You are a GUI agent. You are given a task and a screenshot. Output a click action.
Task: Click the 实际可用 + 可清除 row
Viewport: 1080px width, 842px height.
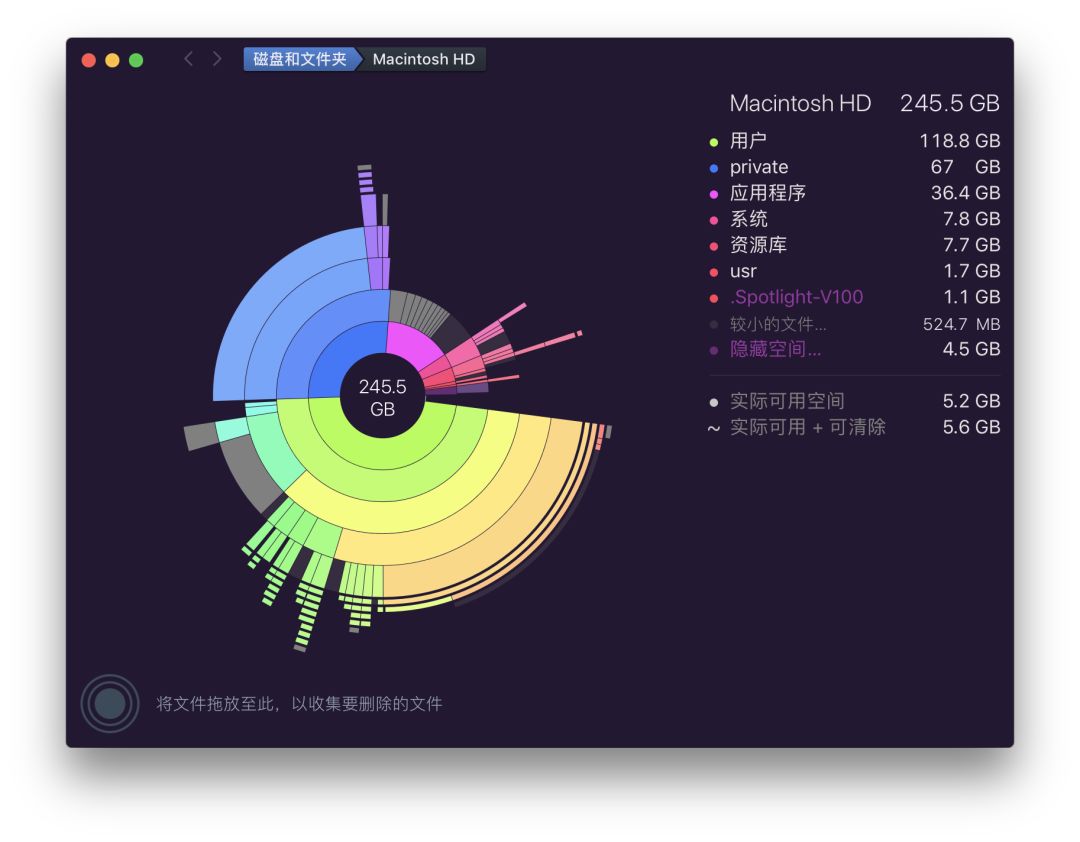854,427
